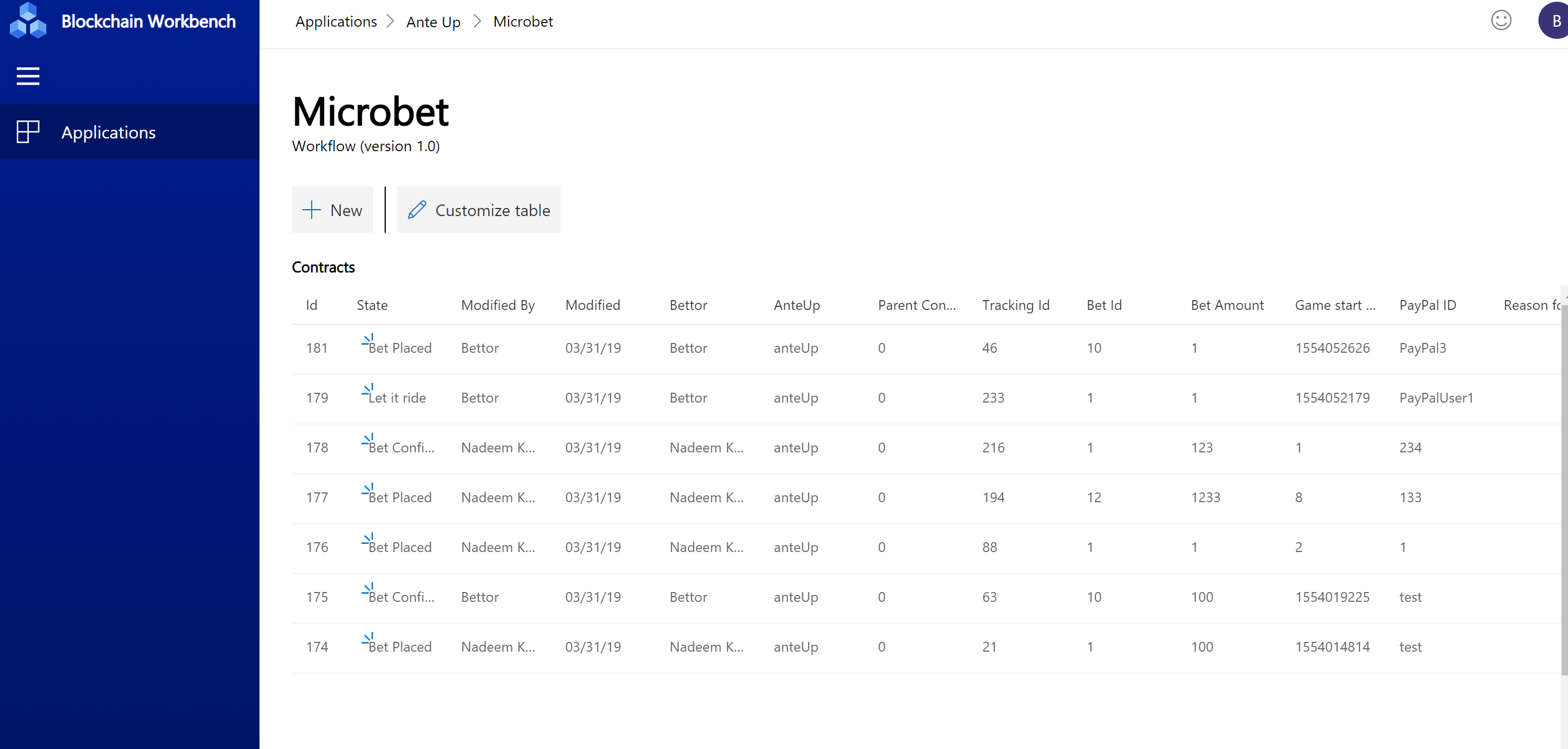Sort by the Bet Amount column header
This screenshot has height=749, width=1568.
click(x=1226, y=305)
